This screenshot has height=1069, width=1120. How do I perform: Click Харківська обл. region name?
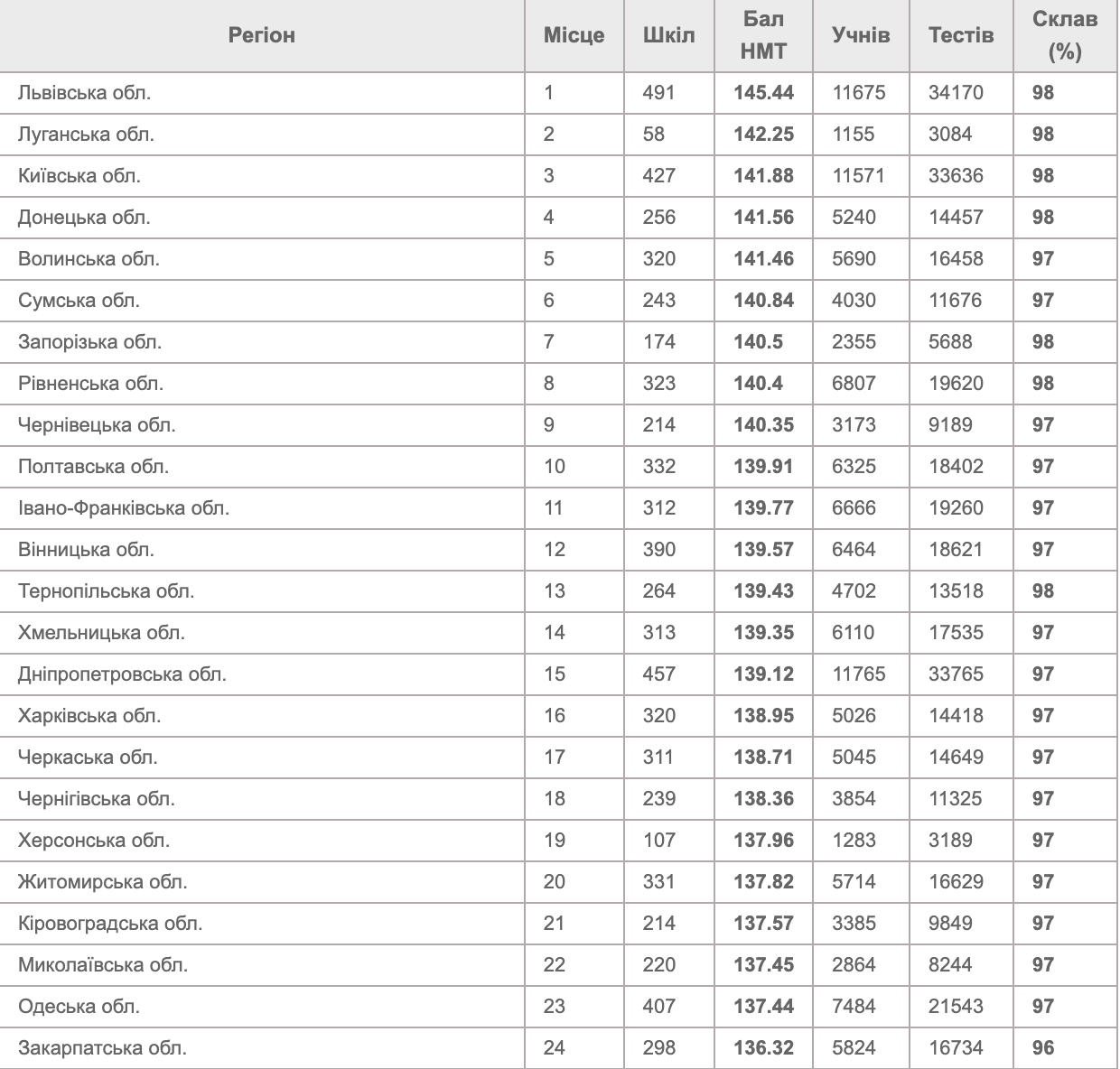click(x=89, y=715)
